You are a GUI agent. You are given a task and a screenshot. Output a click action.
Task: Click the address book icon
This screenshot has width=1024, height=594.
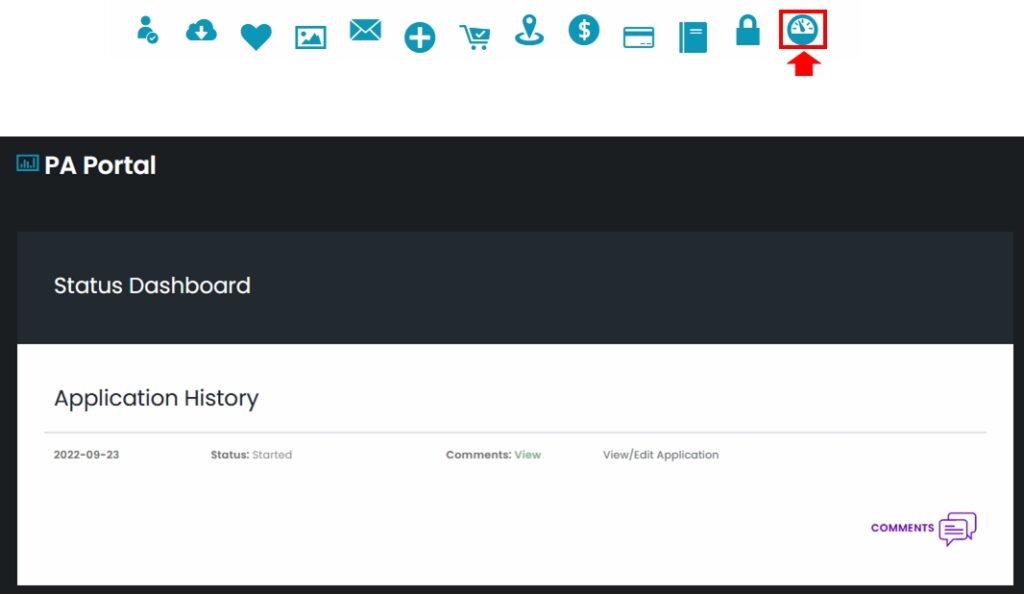[x=693, y=33]
